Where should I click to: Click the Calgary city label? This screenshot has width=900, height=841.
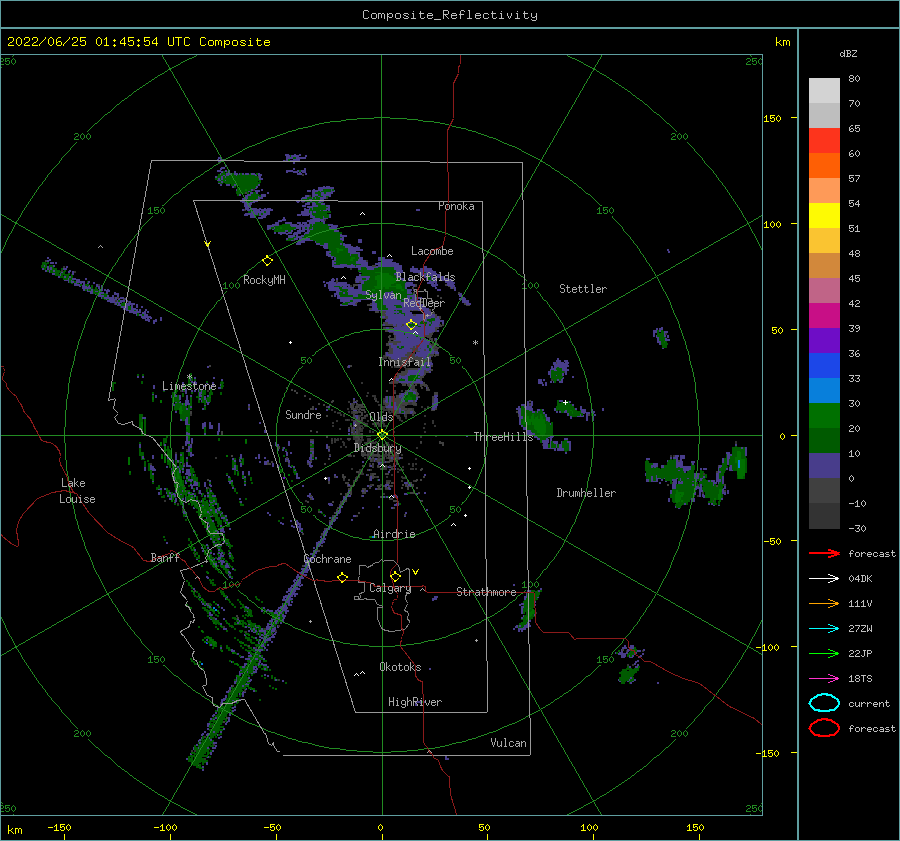point(390,588)
